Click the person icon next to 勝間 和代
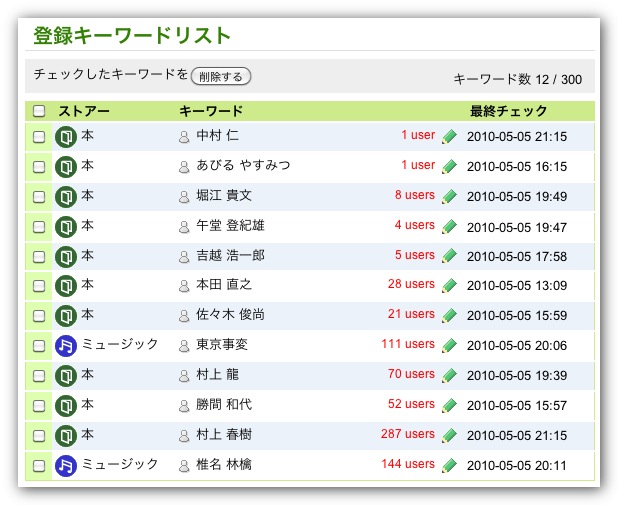 tap(184, 406)
